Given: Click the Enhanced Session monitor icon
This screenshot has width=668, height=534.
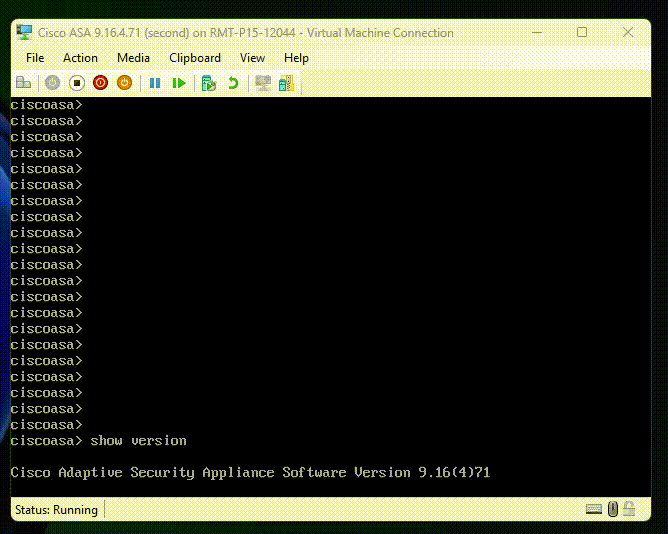Looking at the screenshot, I should click(263, 83).
